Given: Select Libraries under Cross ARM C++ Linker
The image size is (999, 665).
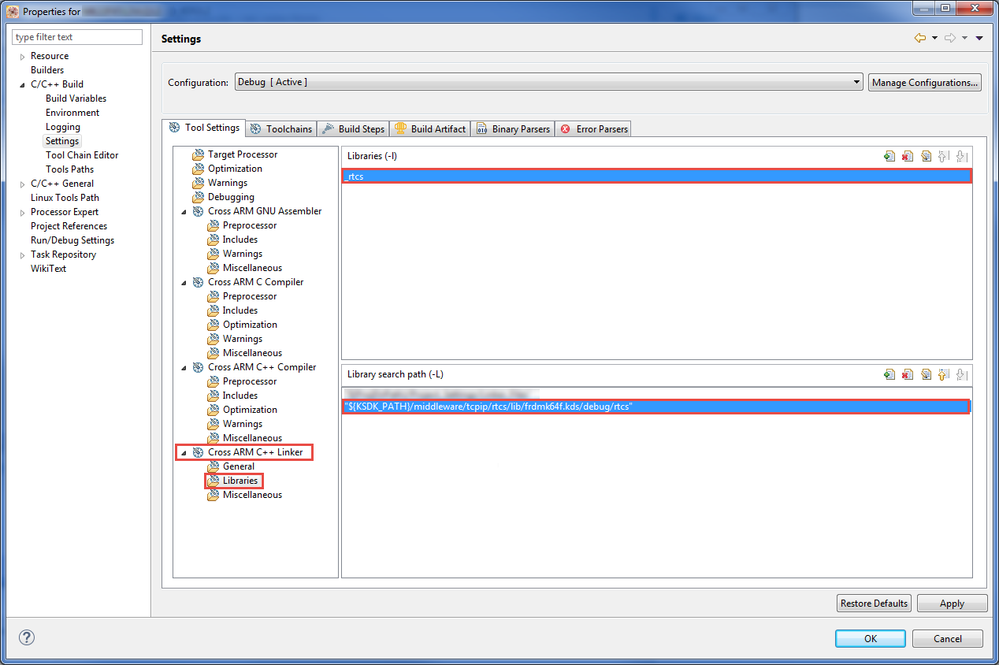Looking at the screenshot, I should (x=240, y=481).
